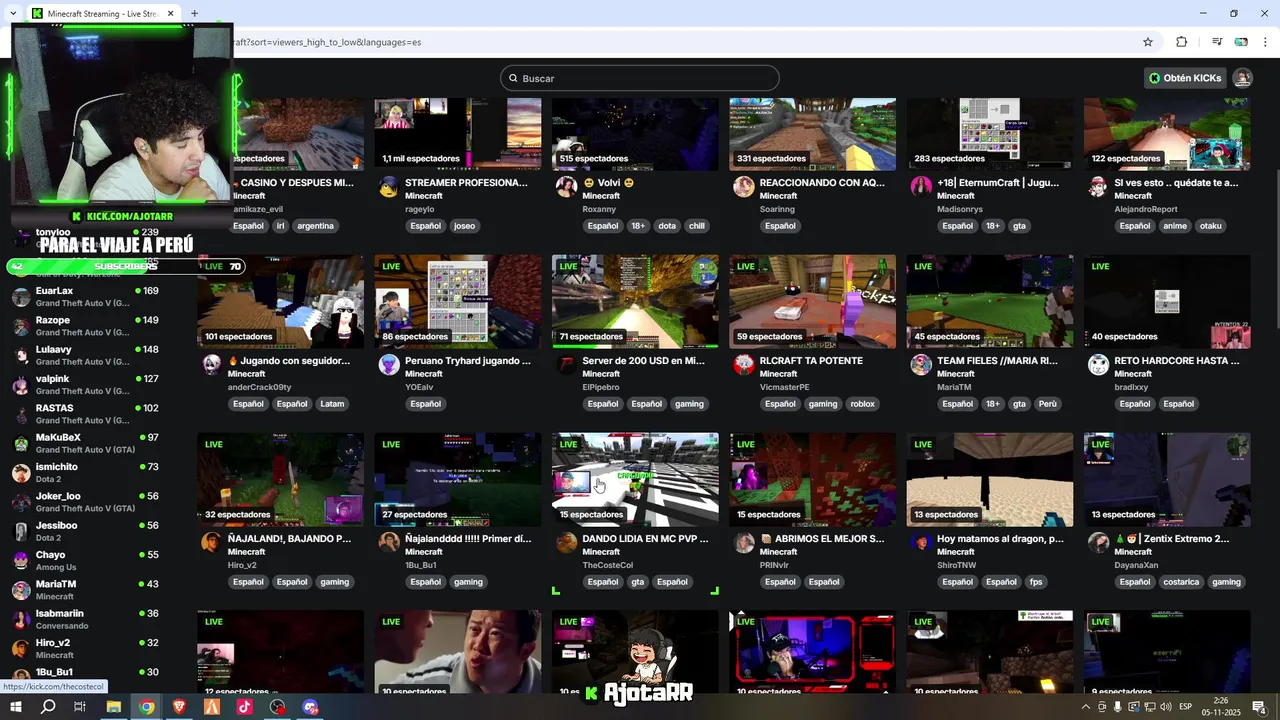
Task: Open Brave browser from the taskbar
Action: point(179,707)
